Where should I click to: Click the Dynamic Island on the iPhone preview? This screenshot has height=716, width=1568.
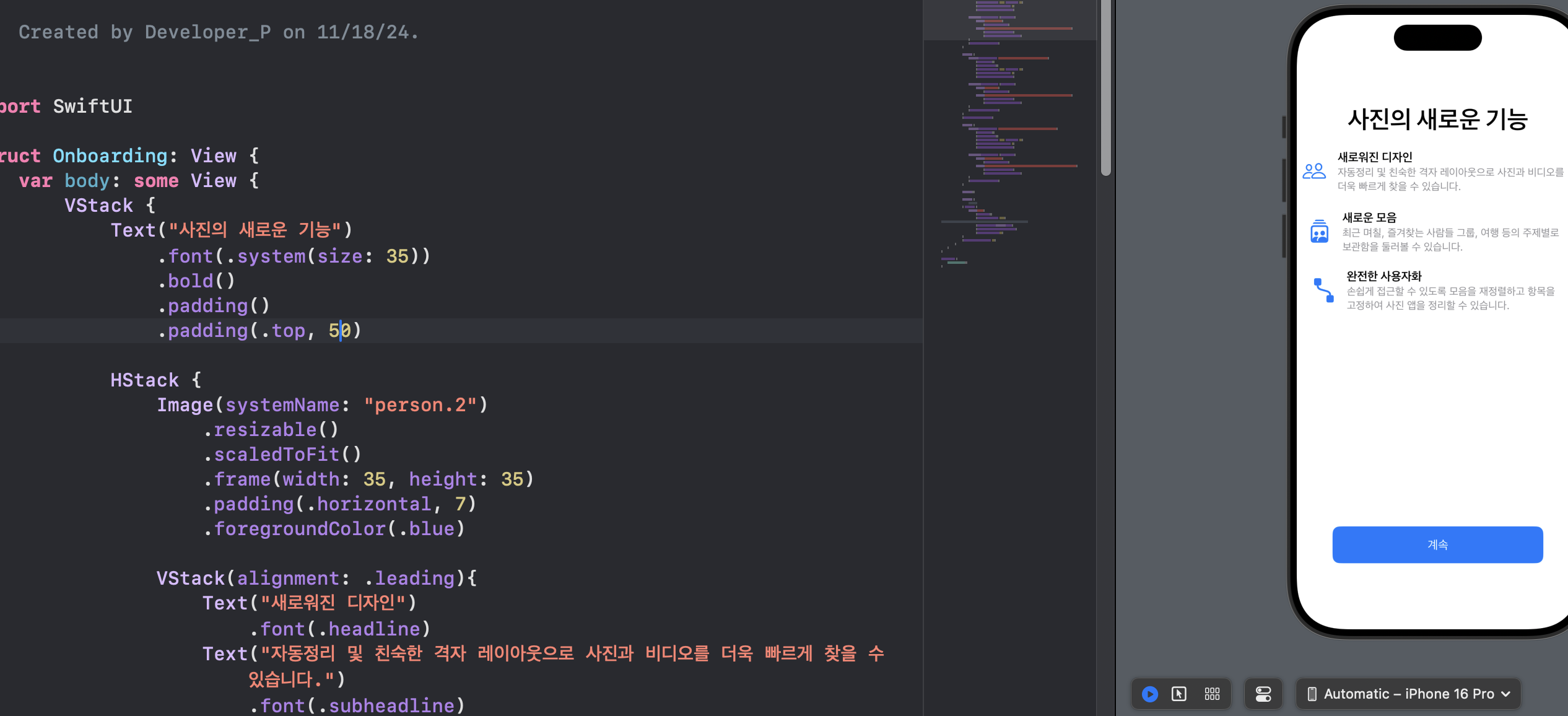[x=1437, y=38]
